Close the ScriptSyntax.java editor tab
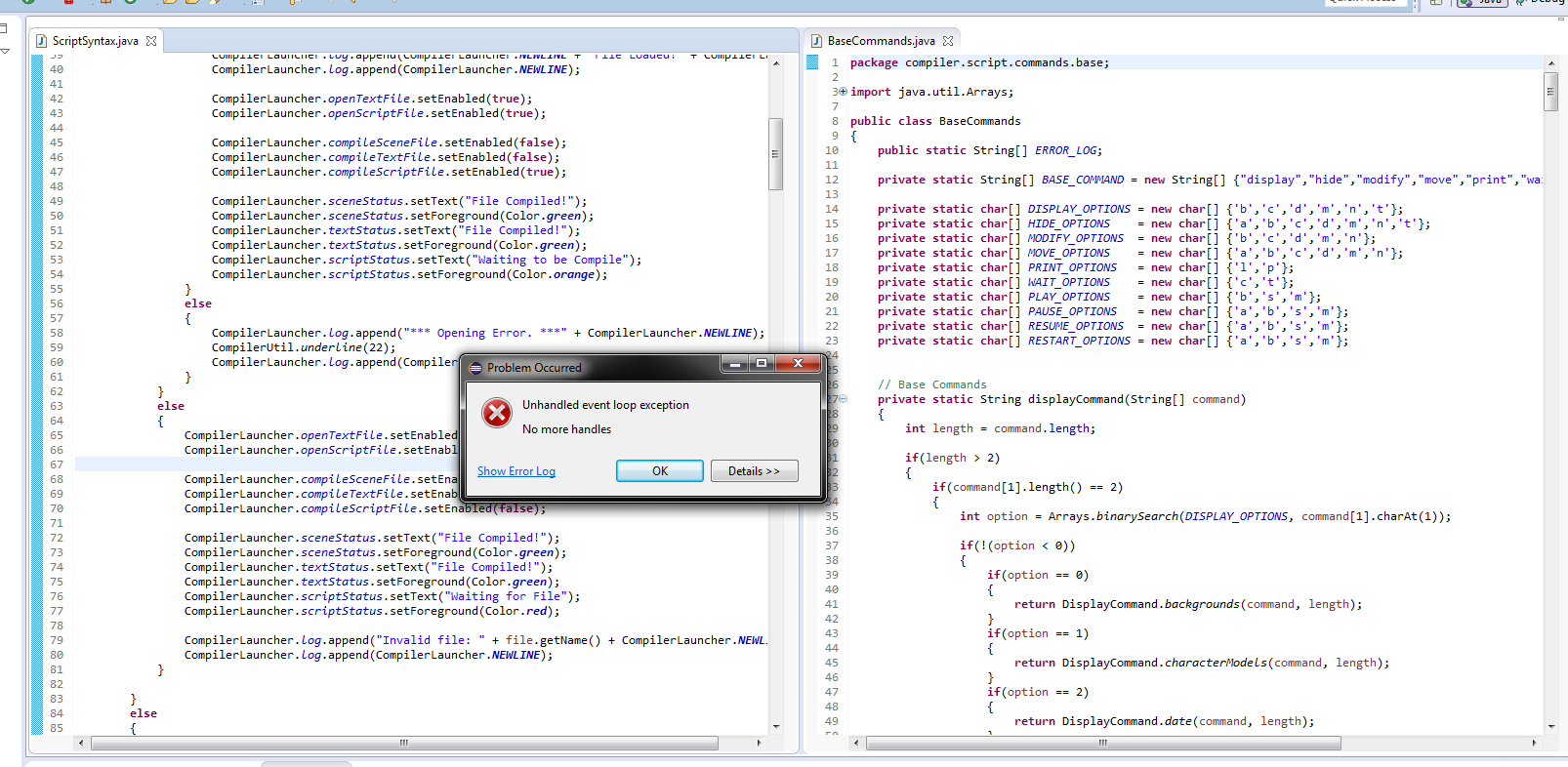Image resolution: width=1568 pixels, height=767 pixels. pos(151,41)
